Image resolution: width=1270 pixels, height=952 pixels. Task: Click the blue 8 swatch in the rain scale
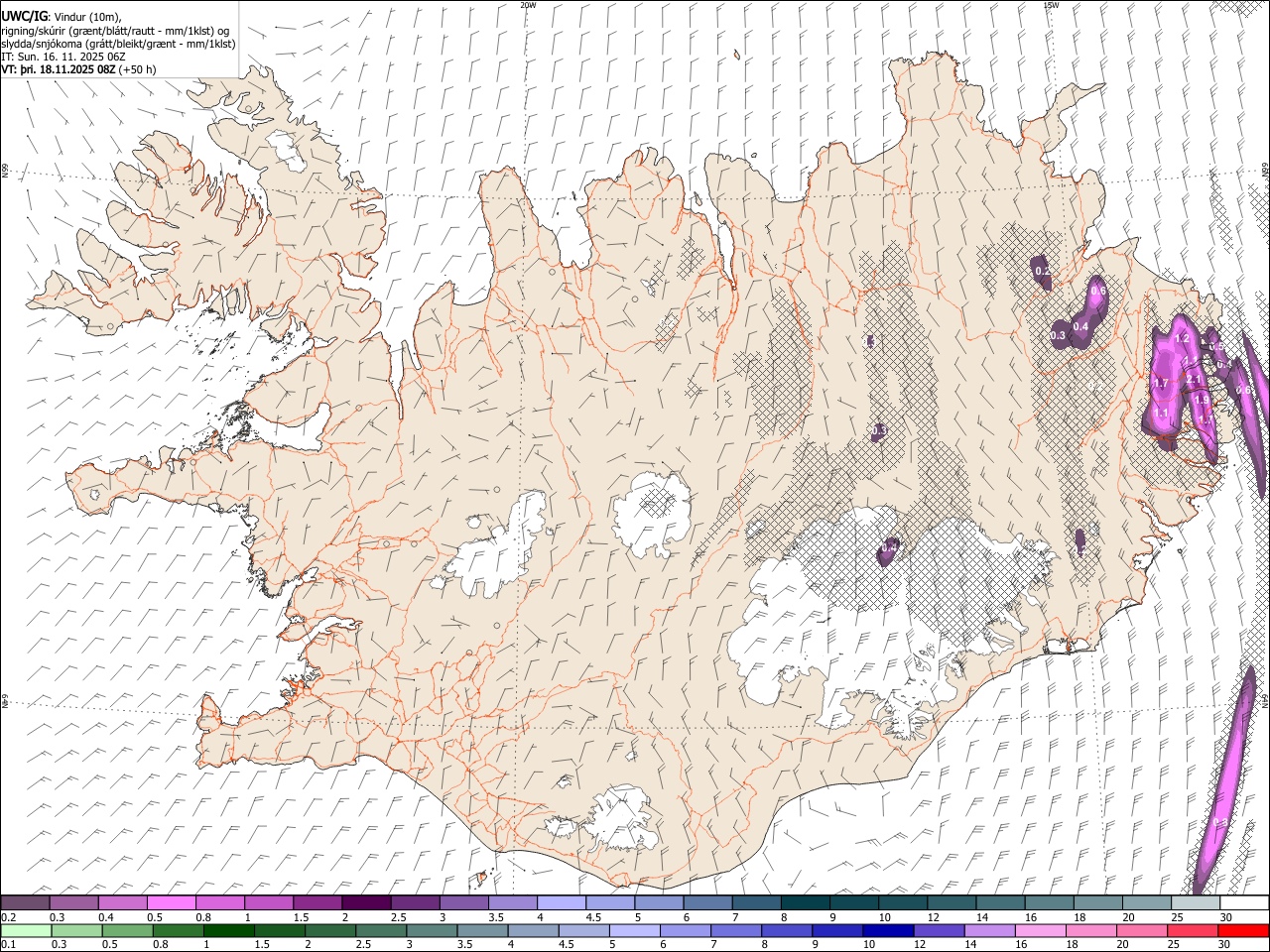[787, 930]
